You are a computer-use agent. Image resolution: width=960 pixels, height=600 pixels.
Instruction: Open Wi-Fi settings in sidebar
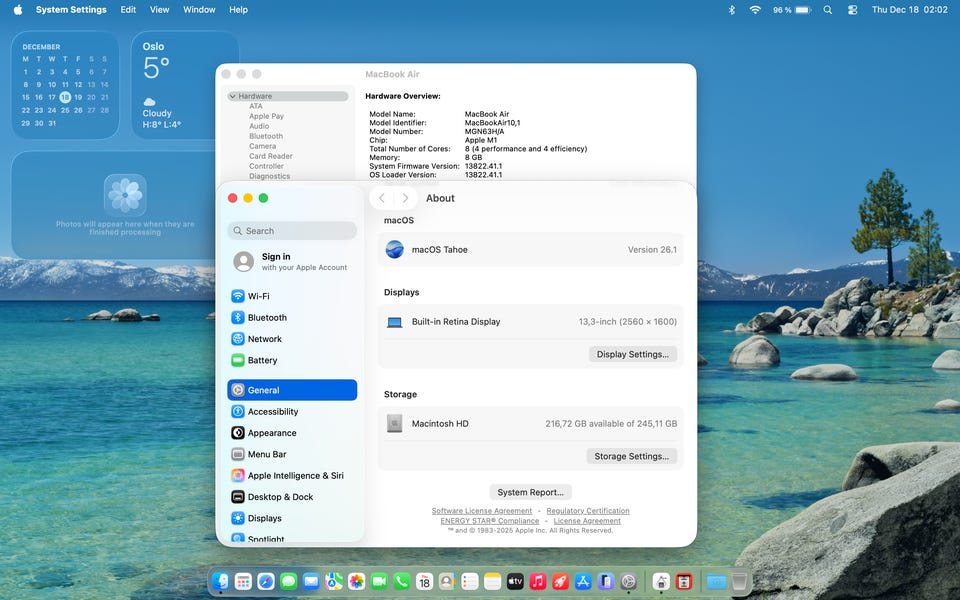click(x=258, y=296)
